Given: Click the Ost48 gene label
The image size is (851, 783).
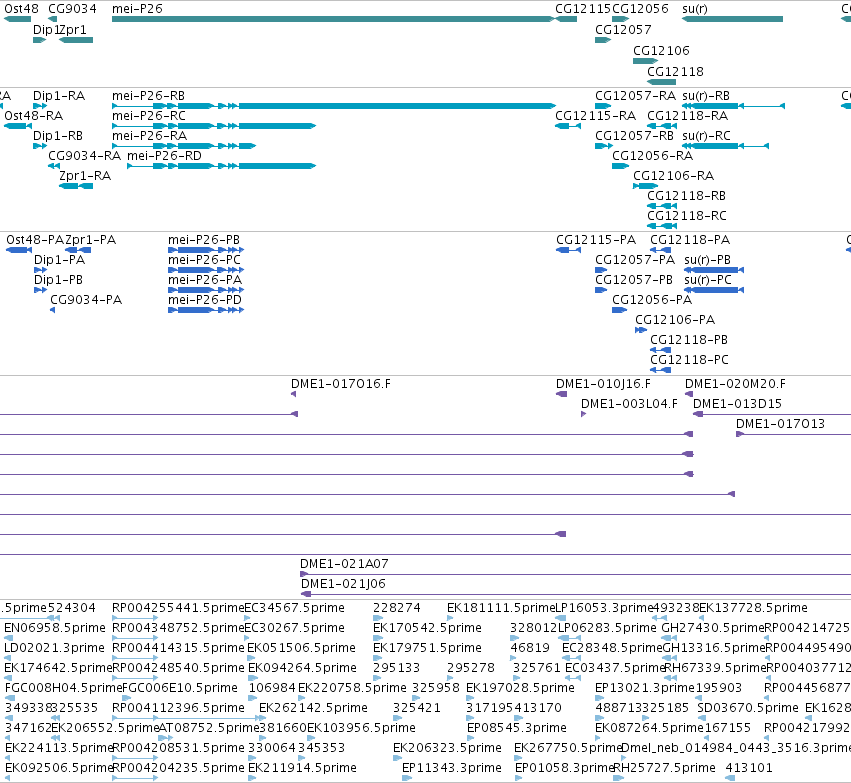Looking at the screenshot, I should [x=21, y=9].
